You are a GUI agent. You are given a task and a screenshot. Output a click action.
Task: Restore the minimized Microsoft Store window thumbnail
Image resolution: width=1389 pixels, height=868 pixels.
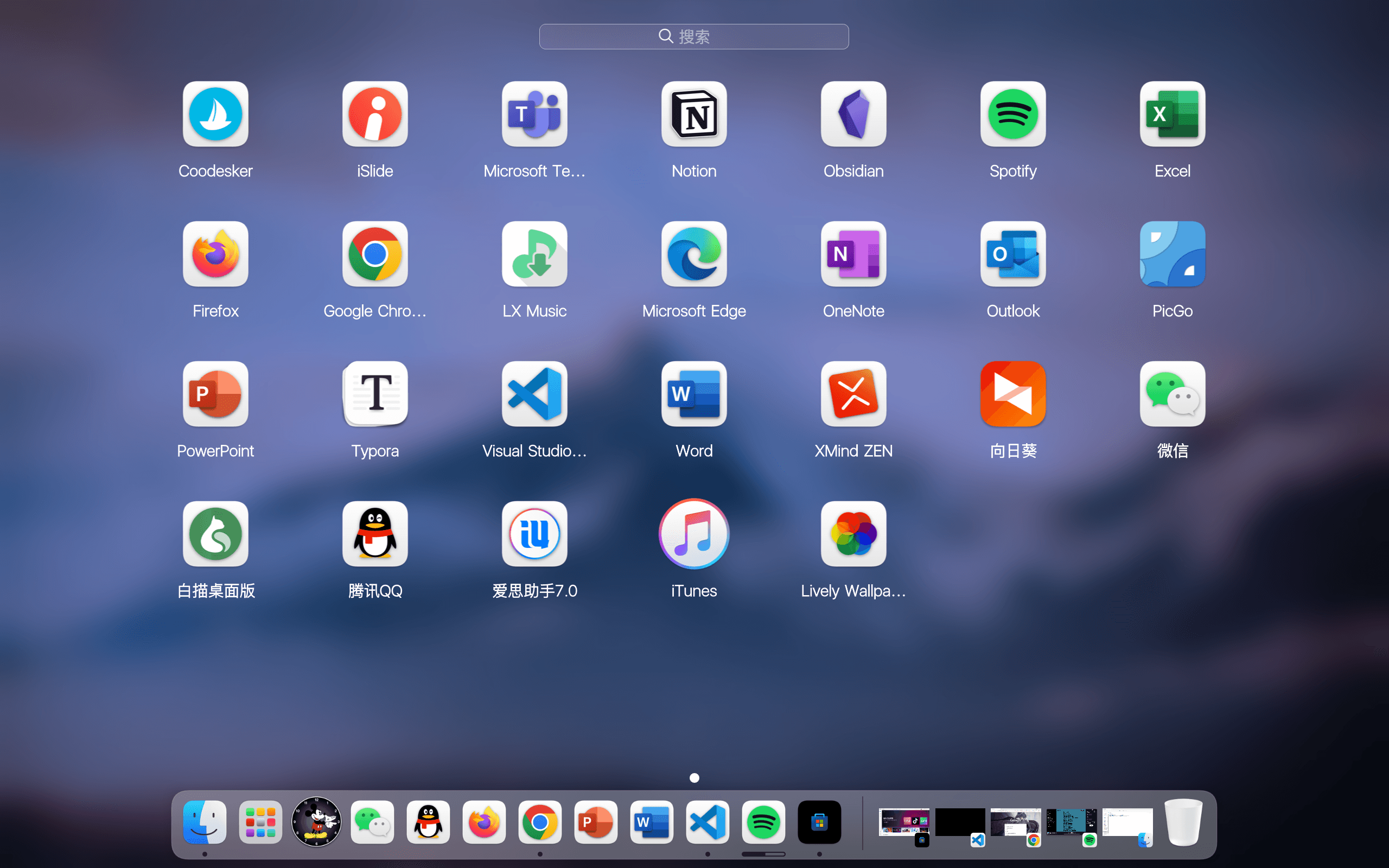point(904,823)
